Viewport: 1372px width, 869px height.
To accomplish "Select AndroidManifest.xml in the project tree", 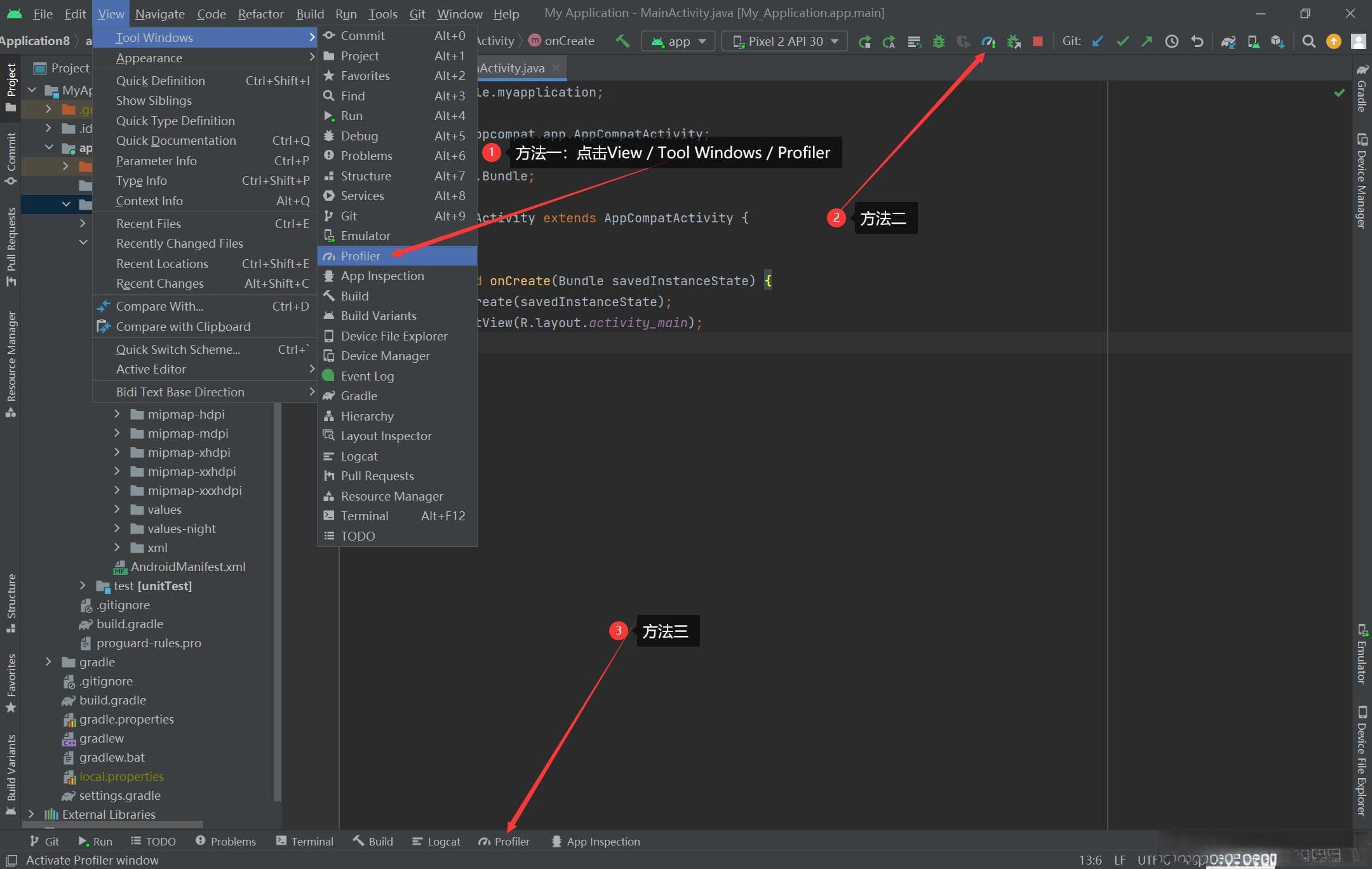I will [180, 567].
